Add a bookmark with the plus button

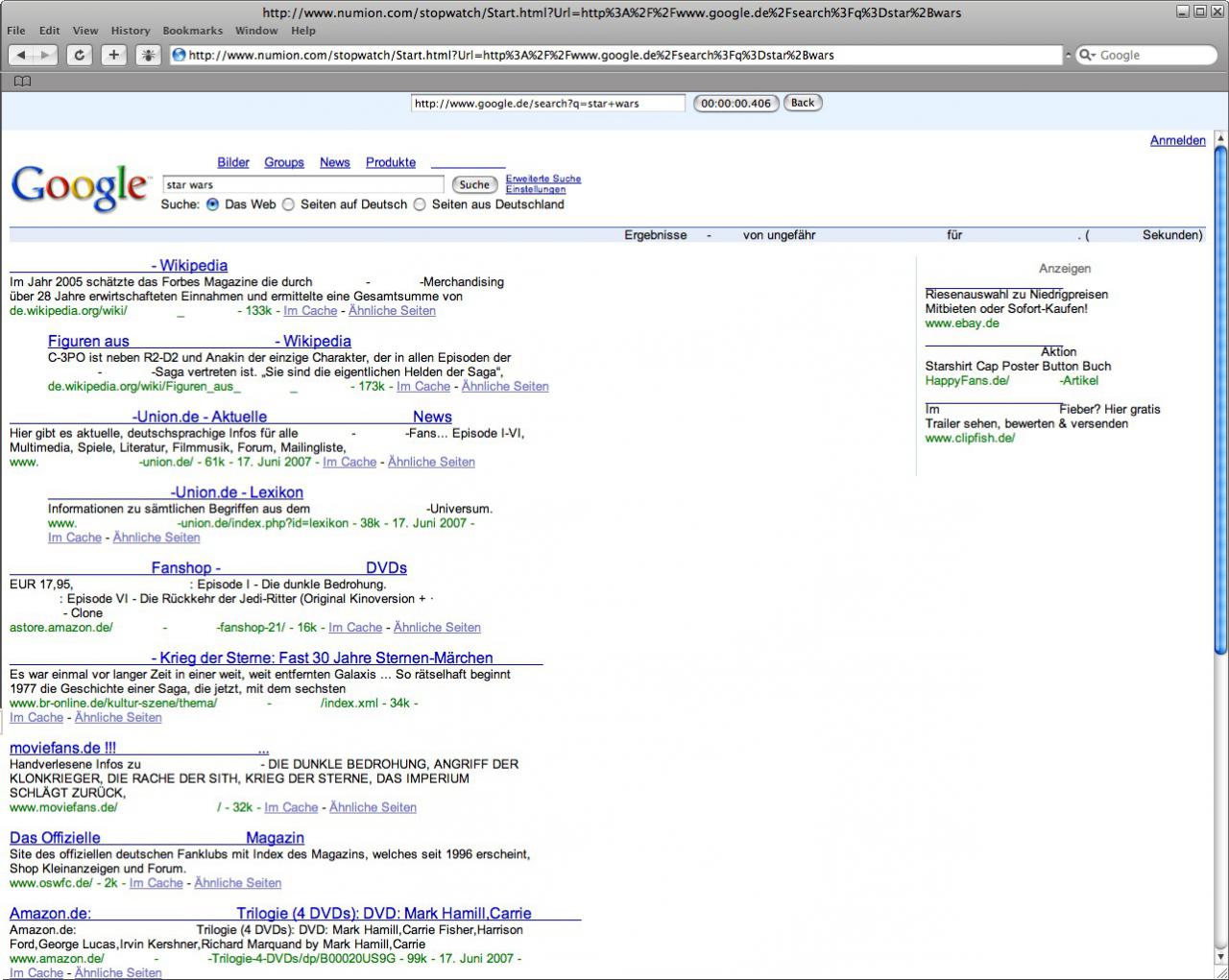pos(114,56)
